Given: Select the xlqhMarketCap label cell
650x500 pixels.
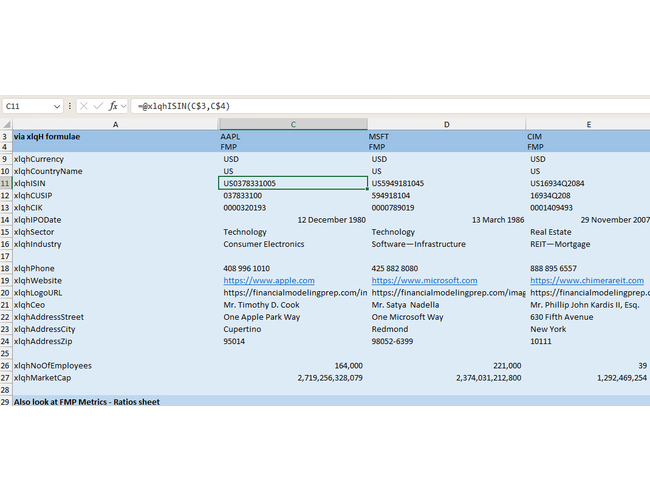Looking at the screenshot, I should (x=115, y=378).
